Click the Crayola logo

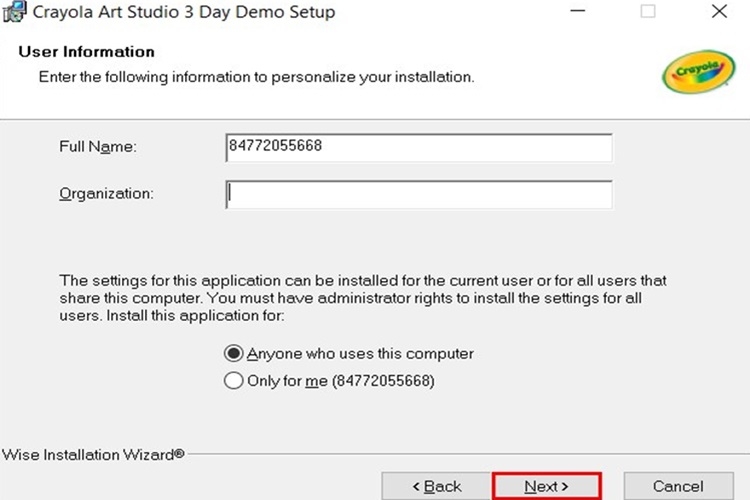click(700, 70)
